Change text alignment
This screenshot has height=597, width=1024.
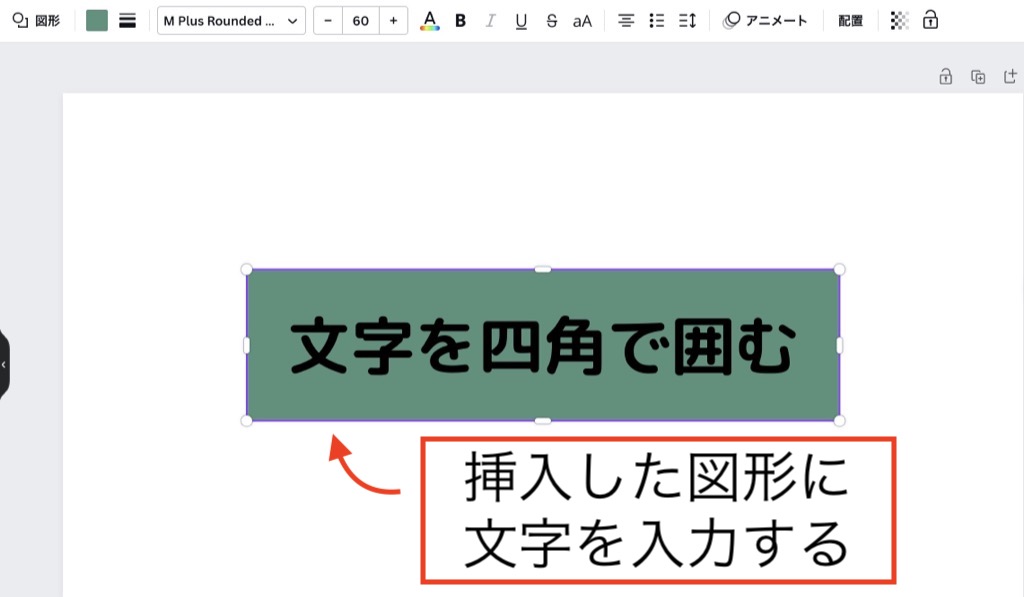(x=626, y=21)
